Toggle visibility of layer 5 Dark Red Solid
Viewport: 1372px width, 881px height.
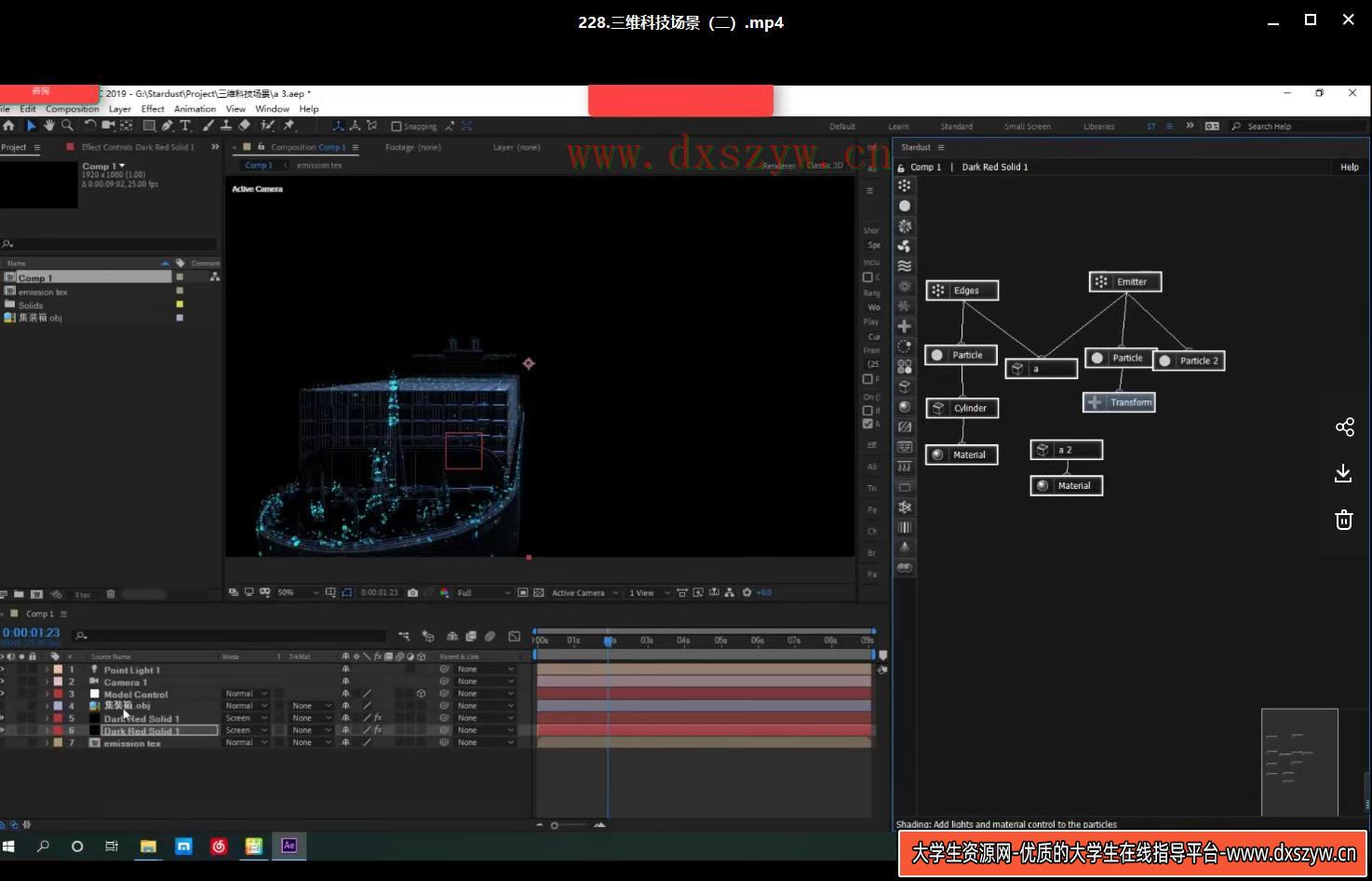tap(3, 718)
